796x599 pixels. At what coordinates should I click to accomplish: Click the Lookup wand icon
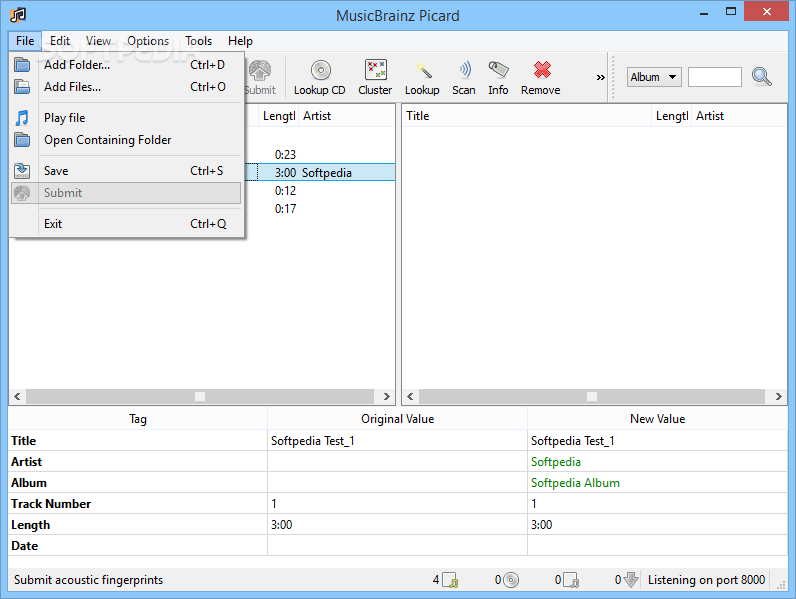point(424,71)
